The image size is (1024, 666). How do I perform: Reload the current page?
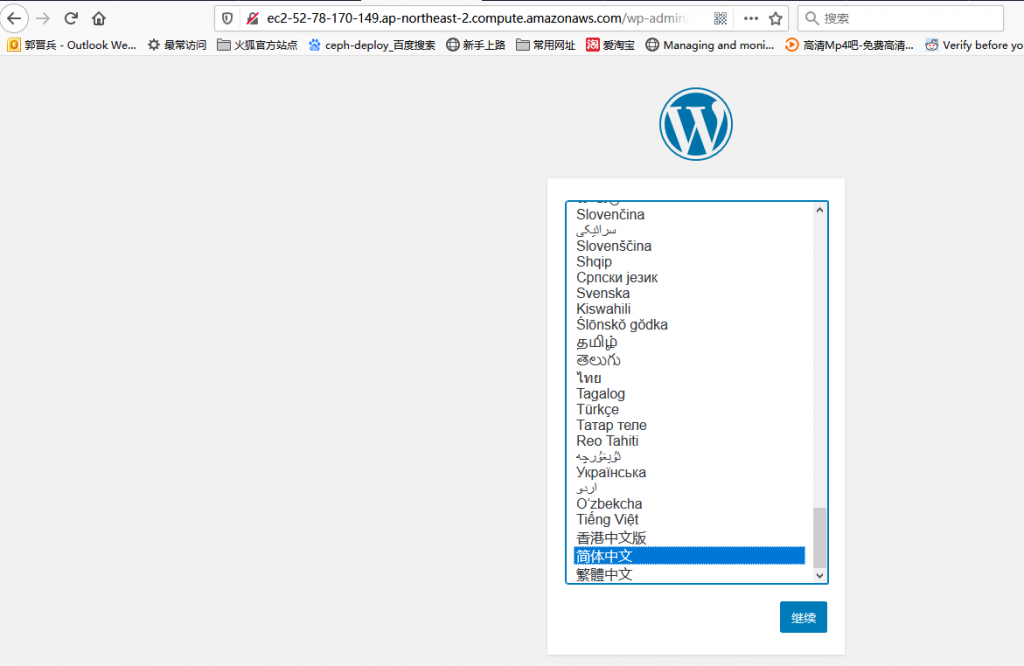tap(71, 18)
